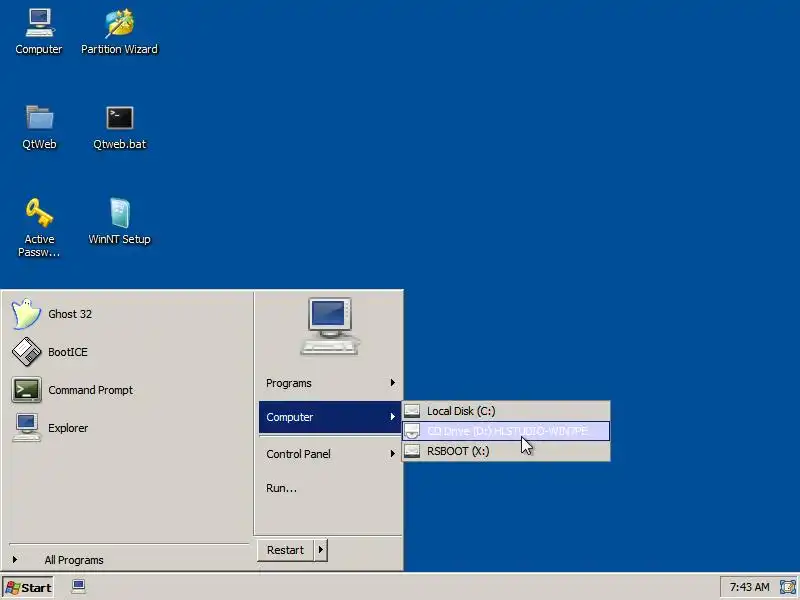
Task: Click the Start button label
Action: coord(36,588)
